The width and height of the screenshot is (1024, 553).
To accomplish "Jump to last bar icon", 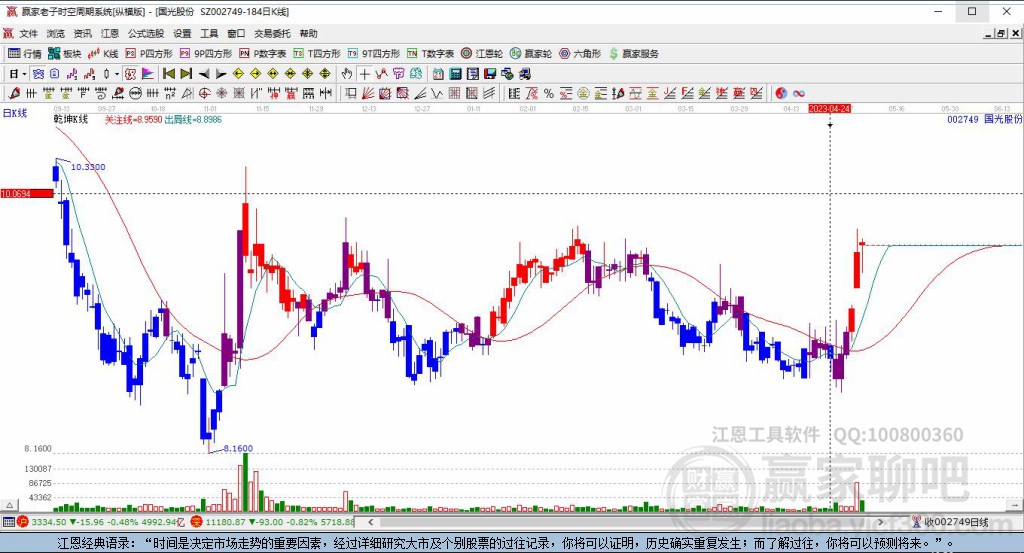I will pyautogui.click(x=186, y=74).
